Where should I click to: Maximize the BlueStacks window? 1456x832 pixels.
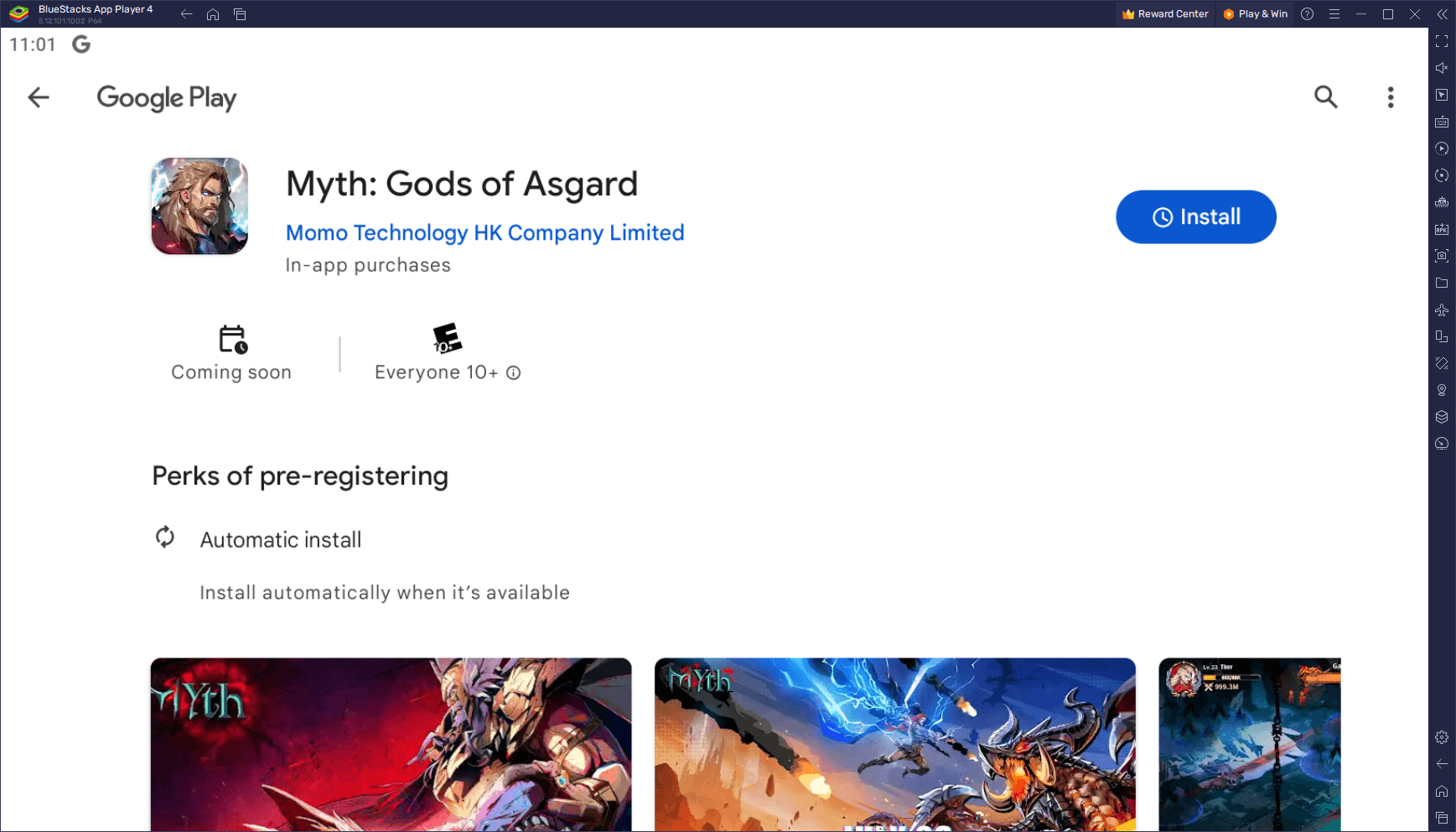(1388, 14)
